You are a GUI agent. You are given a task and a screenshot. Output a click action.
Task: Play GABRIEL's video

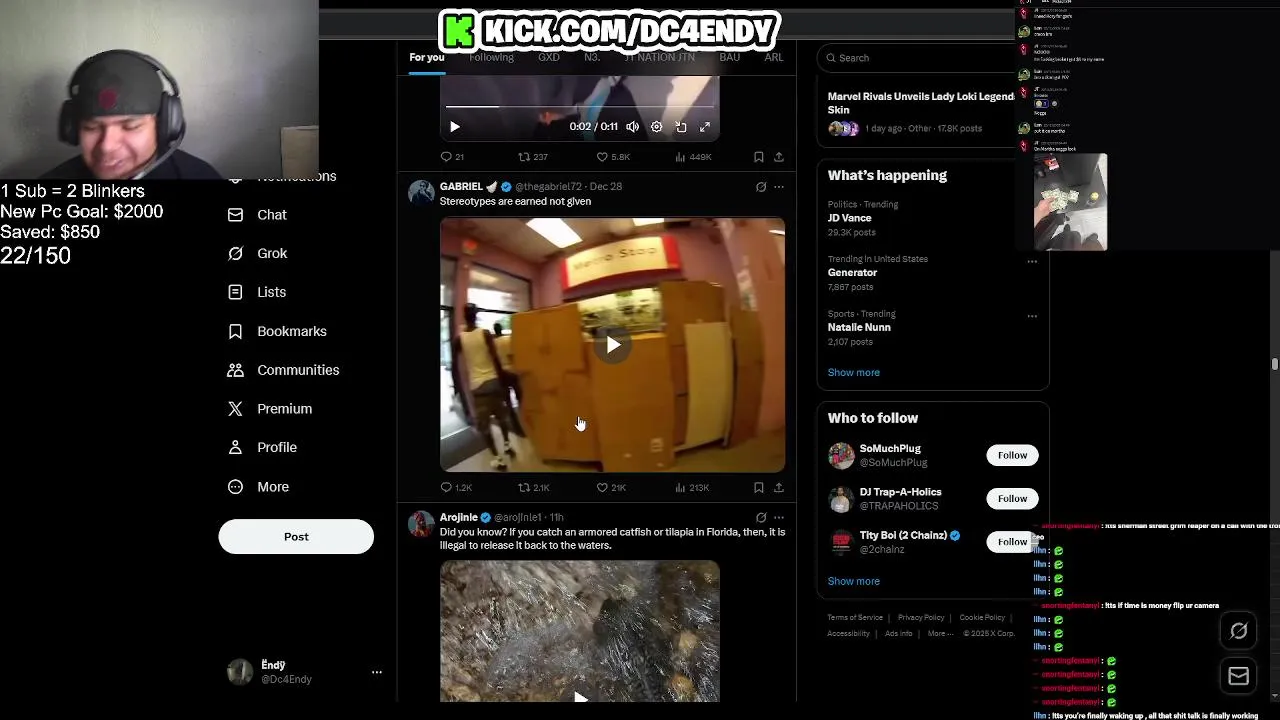point(613,345)
